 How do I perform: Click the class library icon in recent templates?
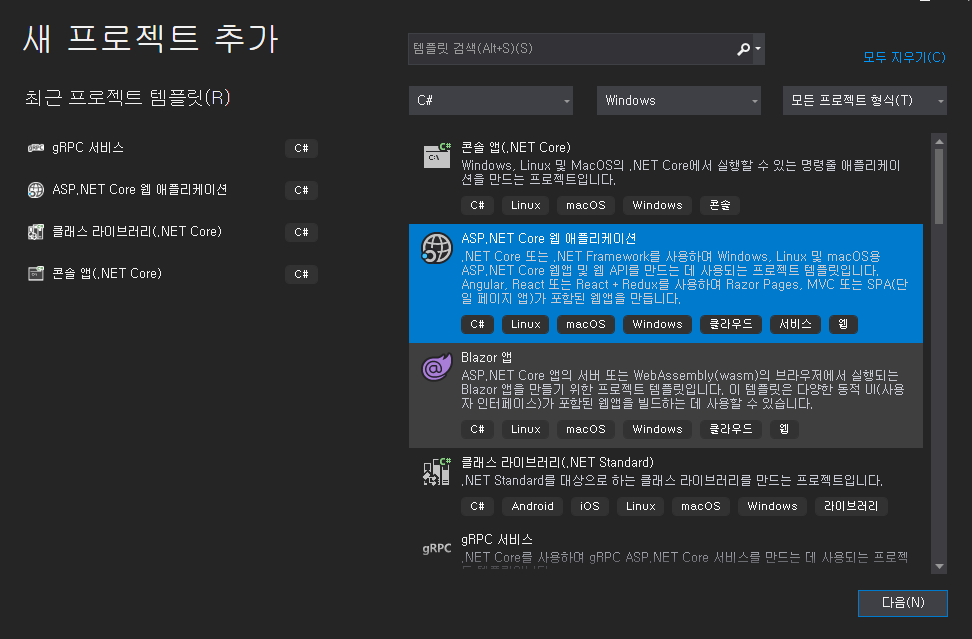tap(36, 232)
